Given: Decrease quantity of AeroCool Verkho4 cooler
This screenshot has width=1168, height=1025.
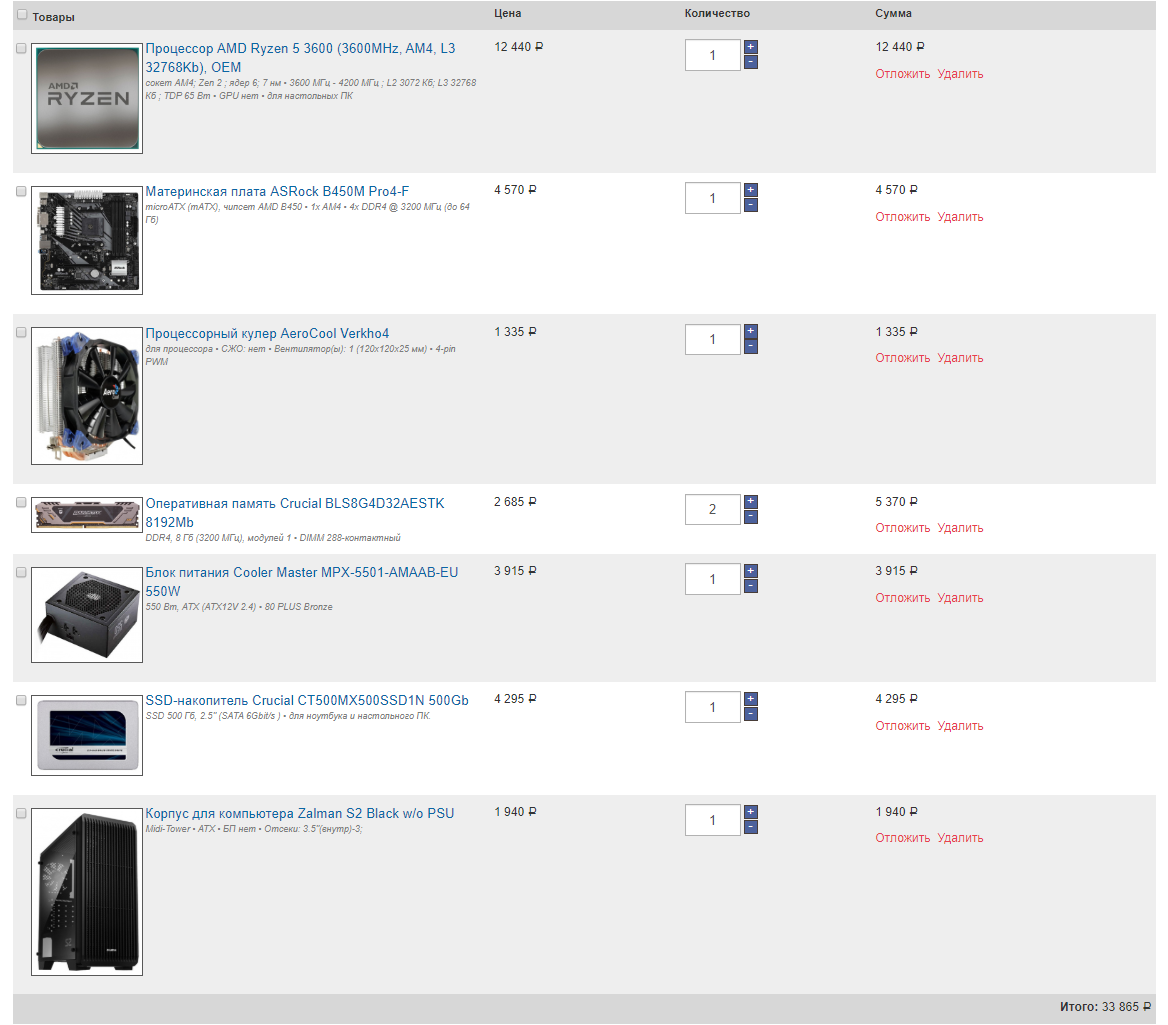Looking at the screenshot, I should [x=751, y=346].
